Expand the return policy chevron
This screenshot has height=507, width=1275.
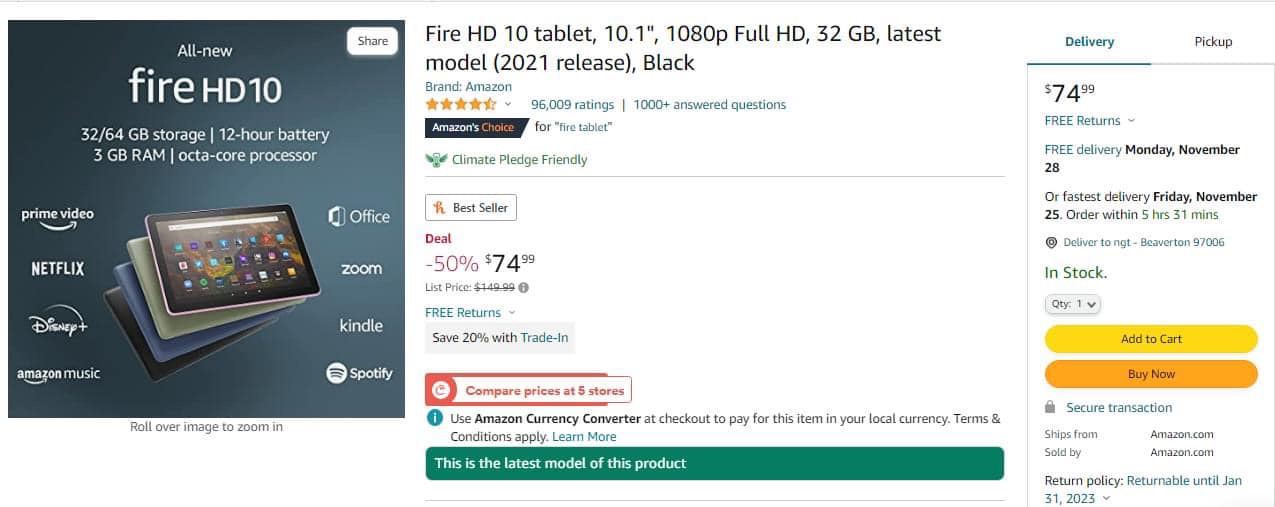point(1106,499)
